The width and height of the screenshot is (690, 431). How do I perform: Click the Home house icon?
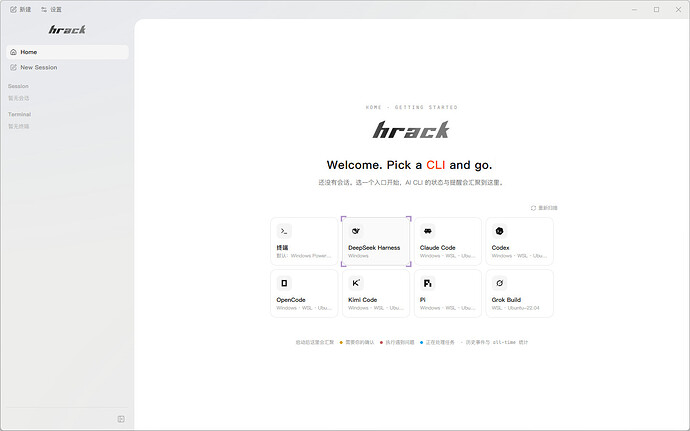13,52
